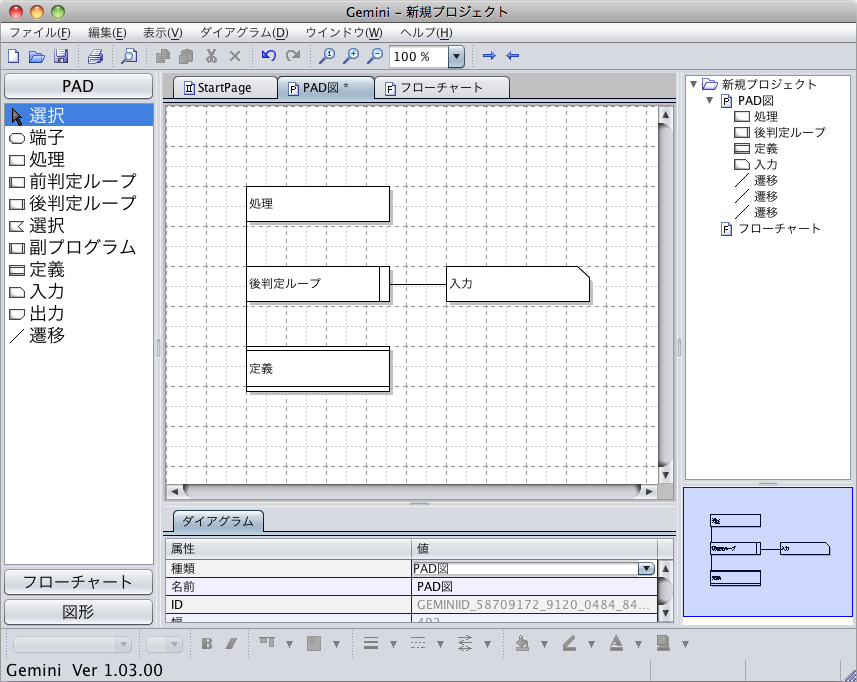857x682 pixels.
Task: Click the Print icon in toolbar
Action: tap(96, 56)
